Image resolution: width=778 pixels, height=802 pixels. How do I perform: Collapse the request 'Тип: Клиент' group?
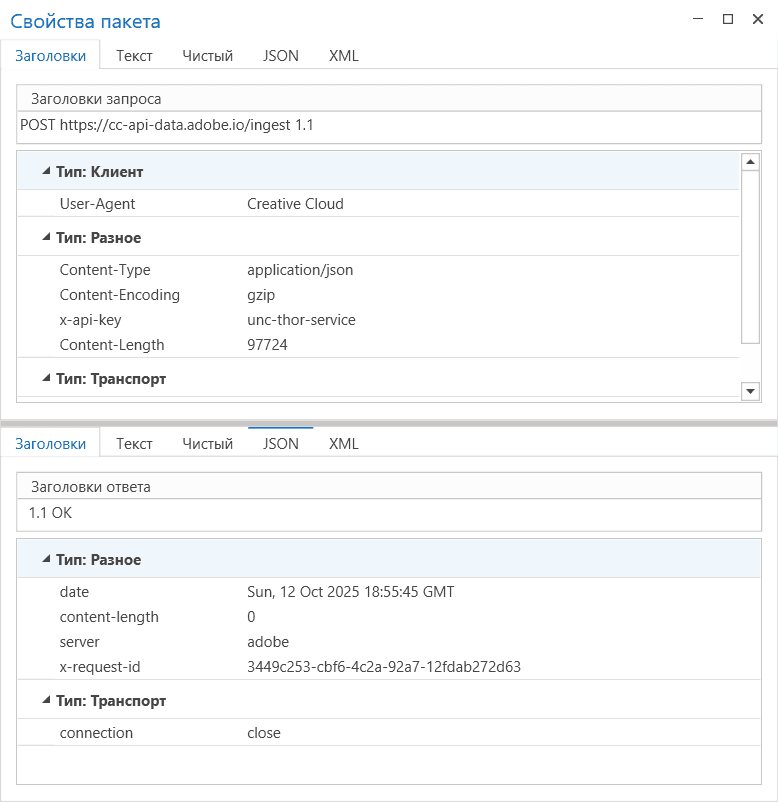pos(46,172)
